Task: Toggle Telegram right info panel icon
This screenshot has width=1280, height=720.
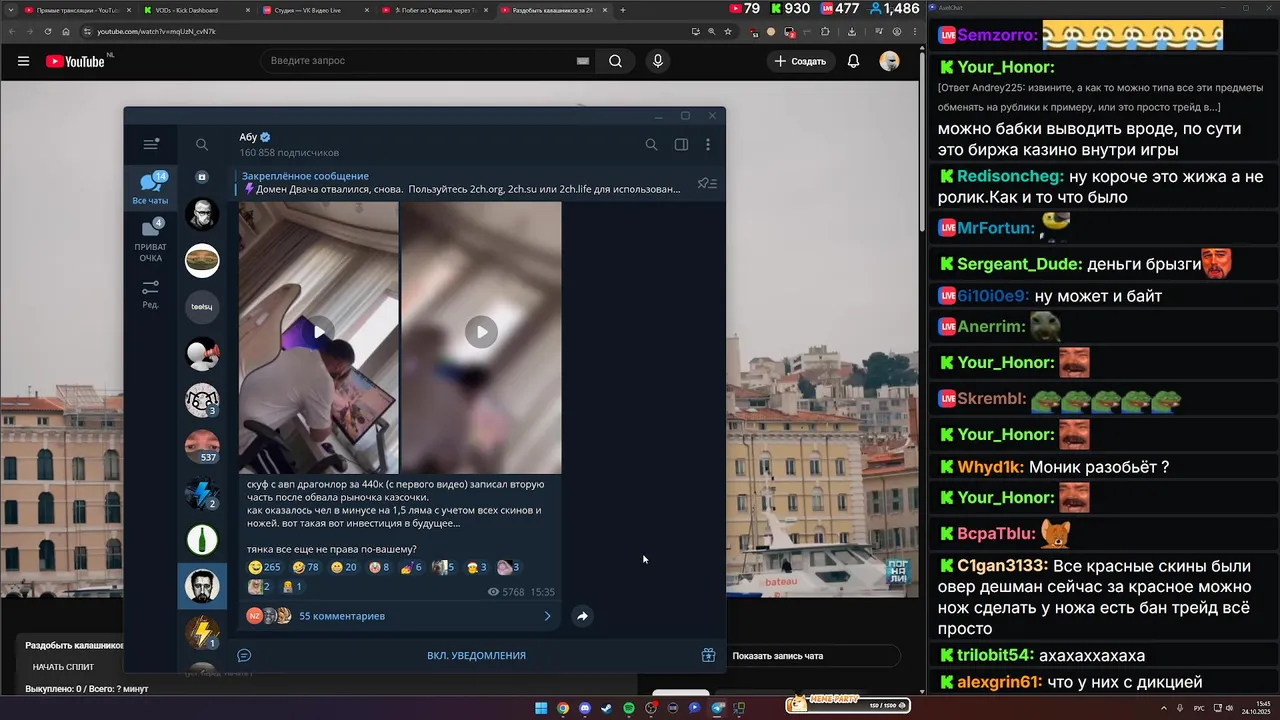Action: [681, 145]
